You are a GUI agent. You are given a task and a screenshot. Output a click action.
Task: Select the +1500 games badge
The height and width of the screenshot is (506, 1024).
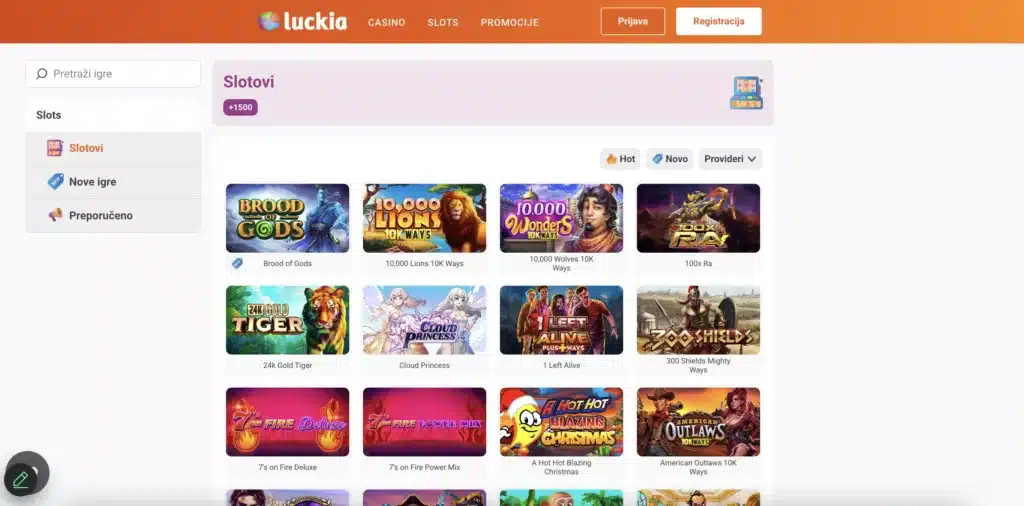coord(240,107)
